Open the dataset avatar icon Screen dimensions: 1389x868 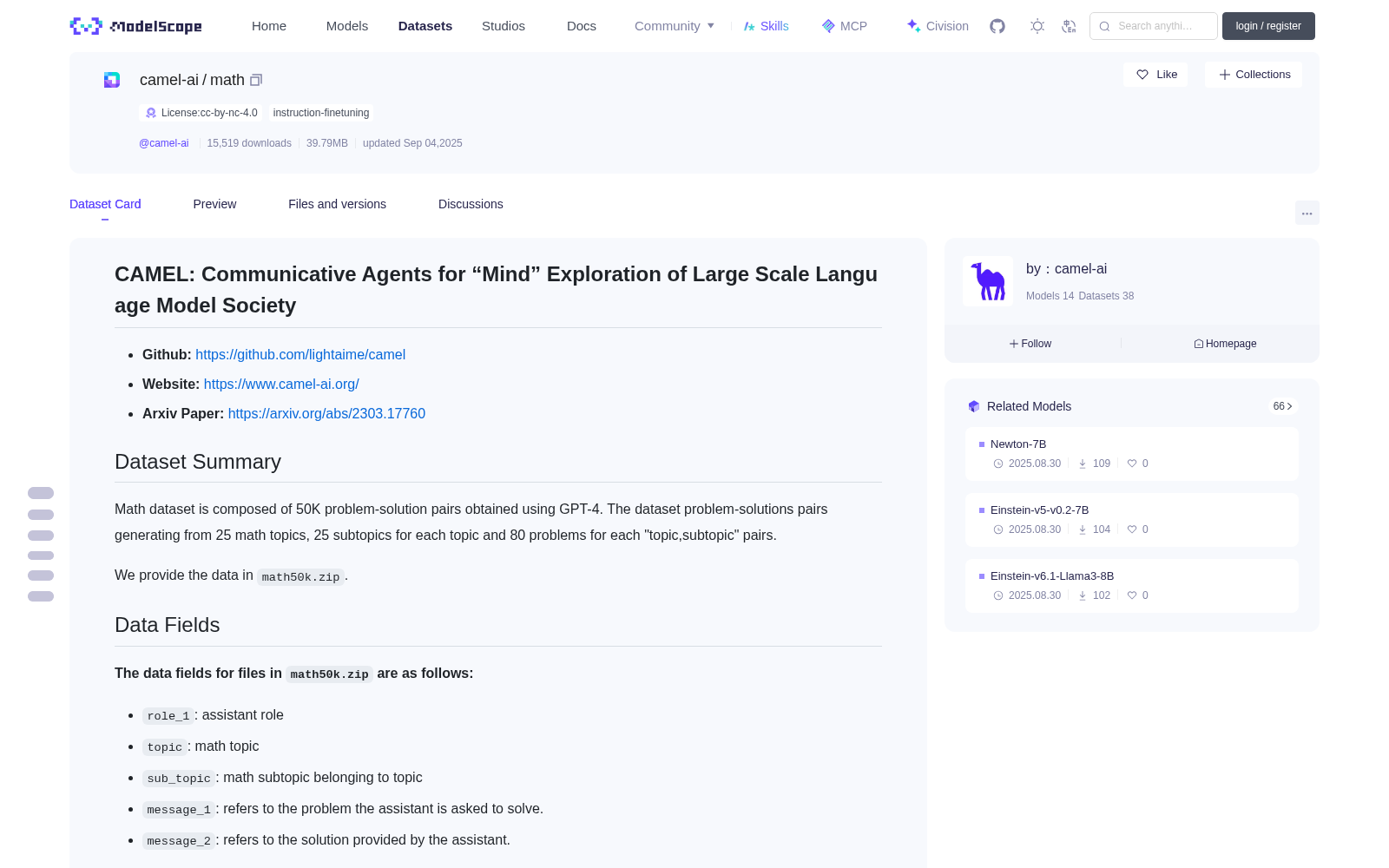pos(112,80)
